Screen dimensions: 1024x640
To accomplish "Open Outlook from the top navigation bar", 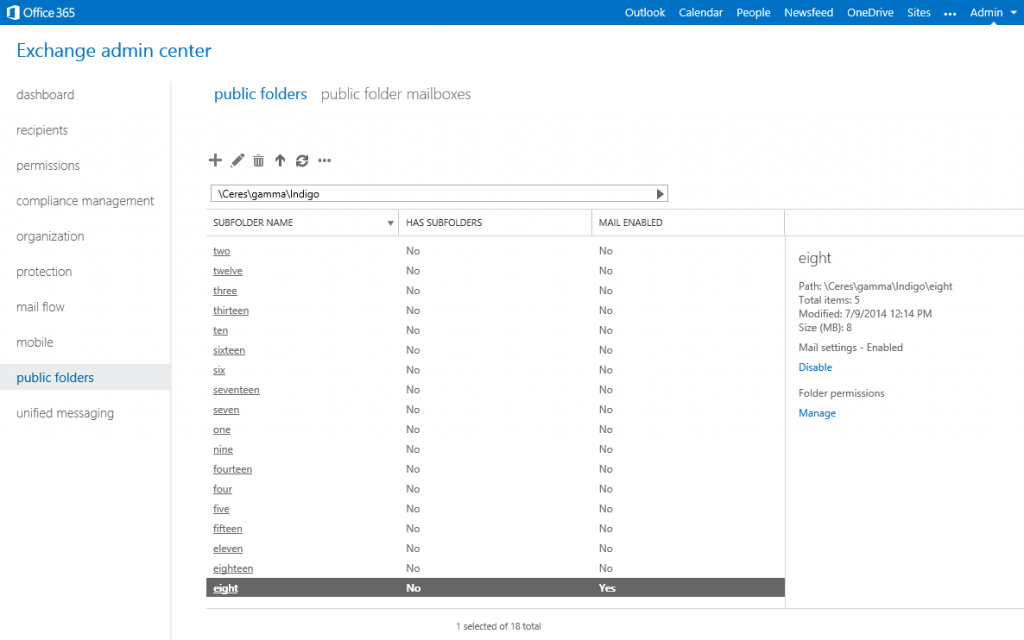I will click(x=645, y=13).
